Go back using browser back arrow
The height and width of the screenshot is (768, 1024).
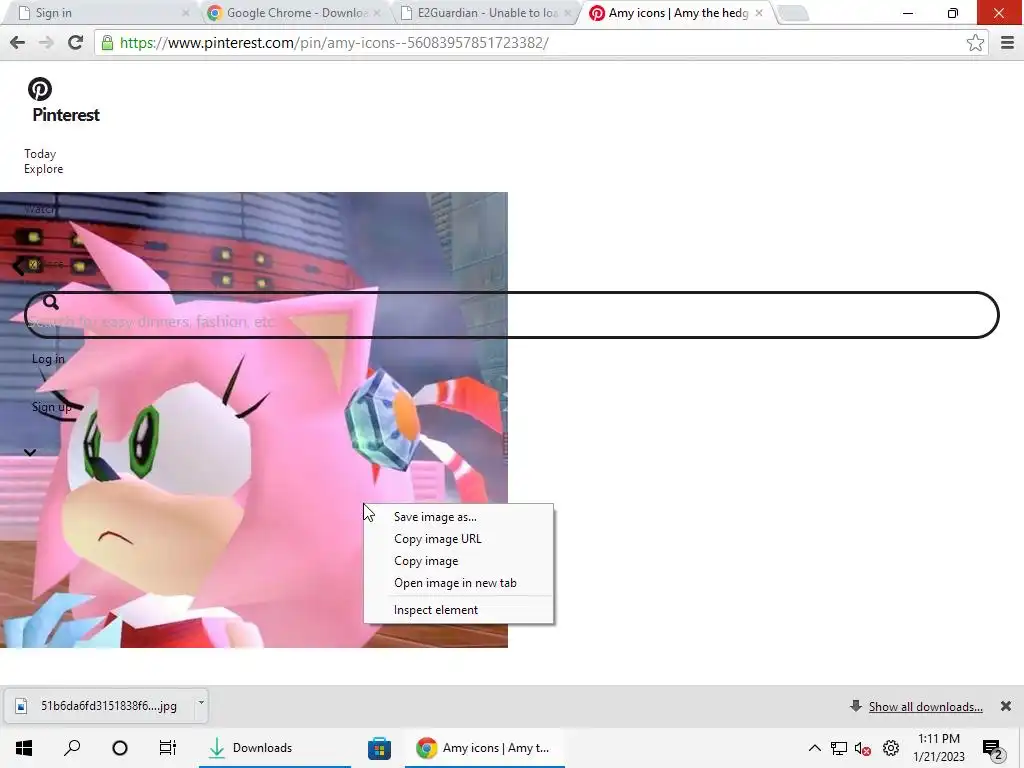[18, 43]
